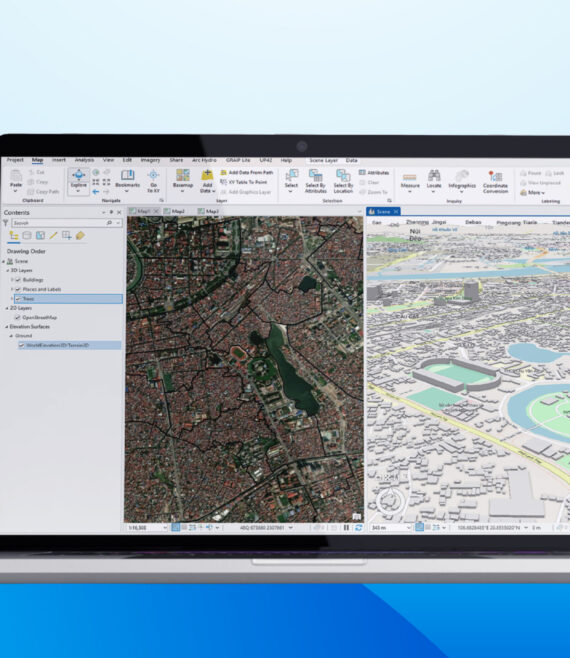The height and width of the screenshot is (658, 570).
Task: Toggle visibility of the OpenStreetMap layer
Action: (x=18, y=318)
